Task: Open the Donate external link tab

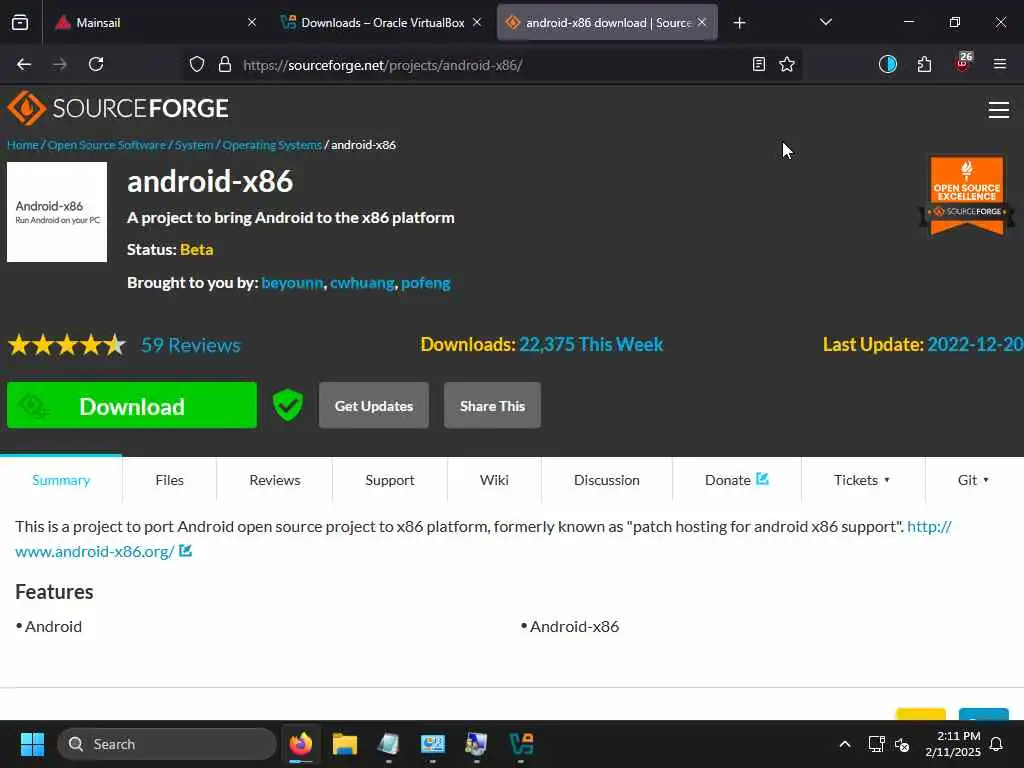Action: [x=737, y=480]
